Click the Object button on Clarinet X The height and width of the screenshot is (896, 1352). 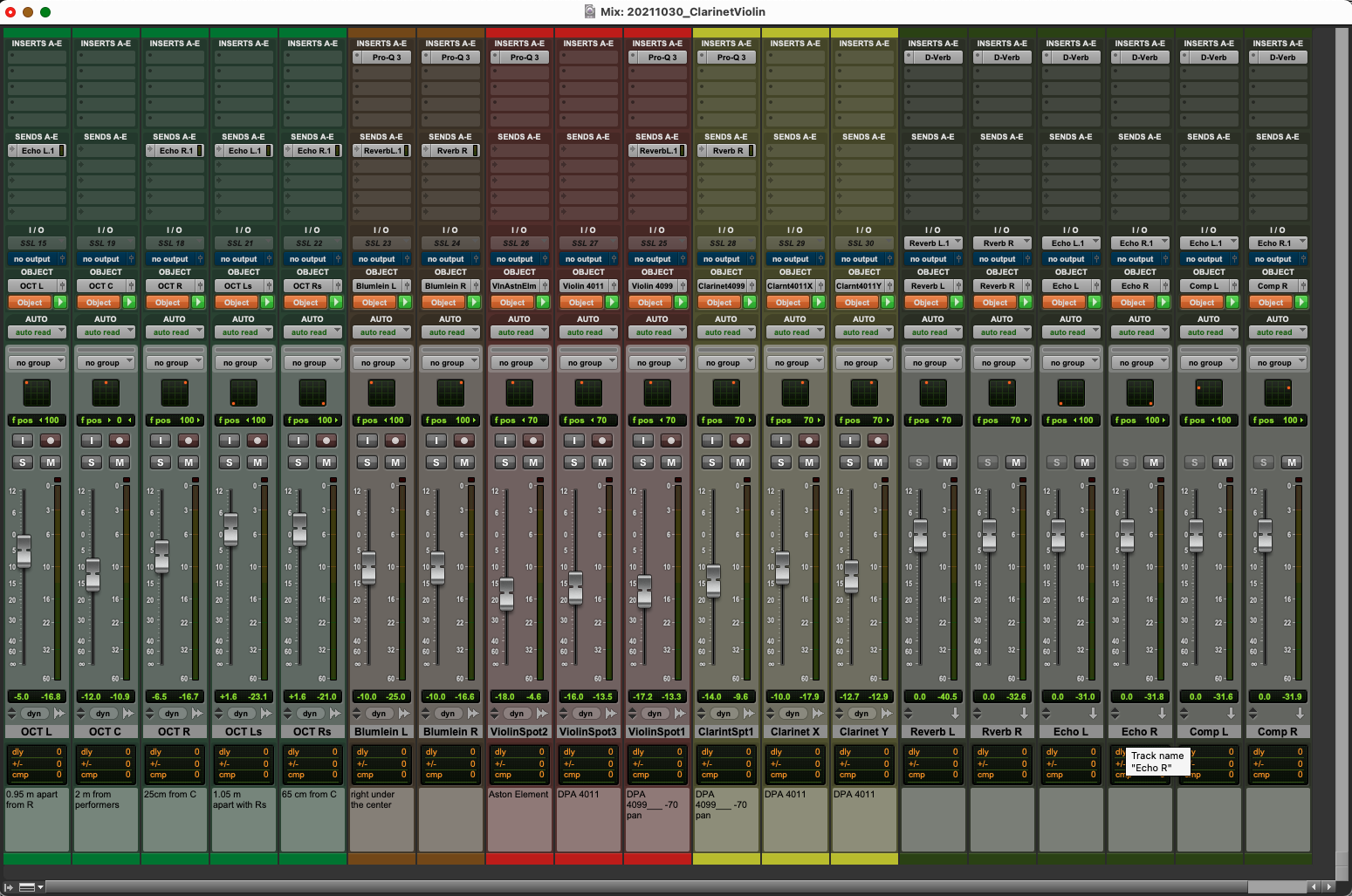pyautogui.click(x=789, y=302)
